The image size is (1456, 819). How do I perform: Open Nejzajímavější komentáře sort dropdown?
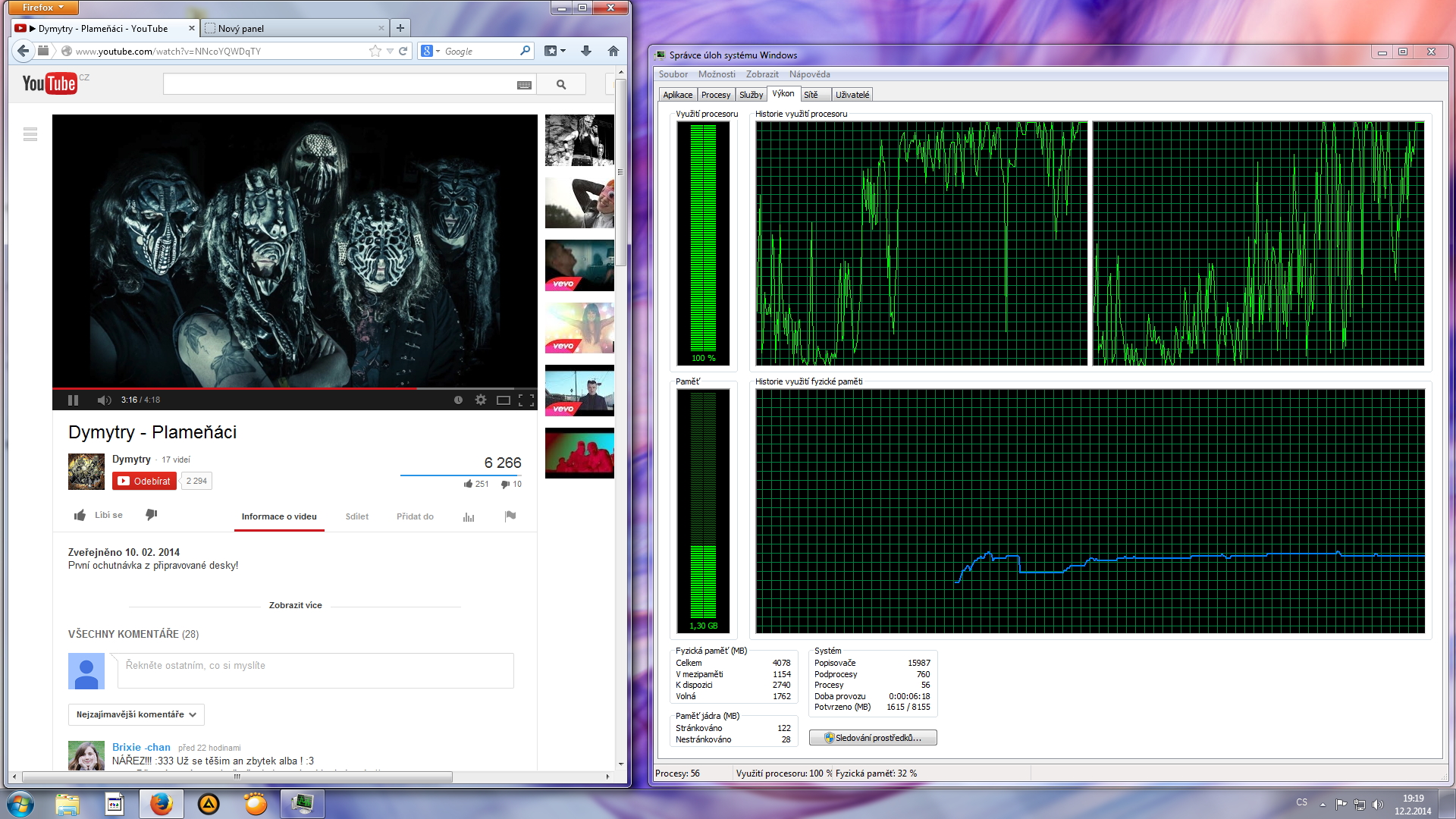(x=136, y=714)
